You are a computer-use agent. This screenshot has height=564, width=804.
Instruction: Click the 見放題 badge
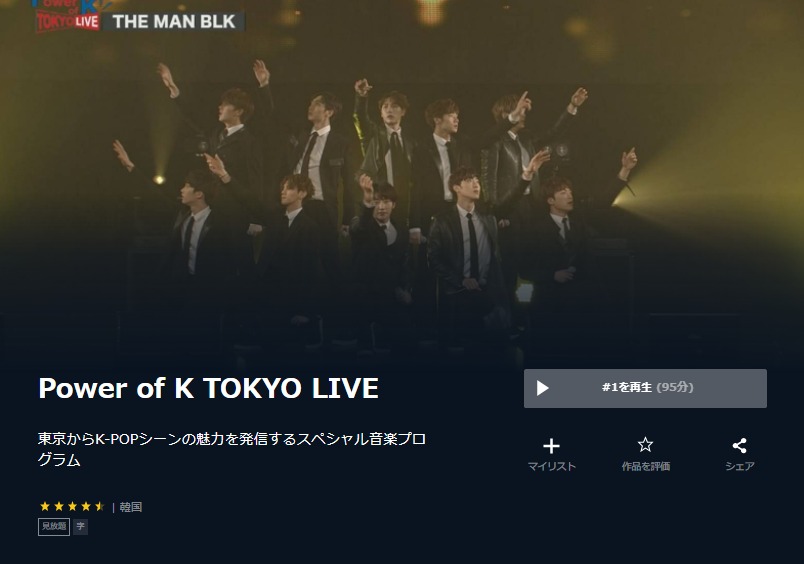pos(54,527)
